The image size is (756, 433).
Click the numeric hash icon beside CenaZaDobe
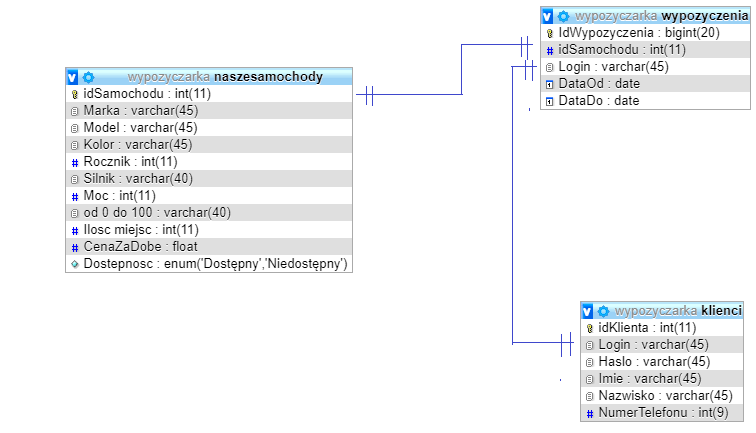click(x=75, y=247)
